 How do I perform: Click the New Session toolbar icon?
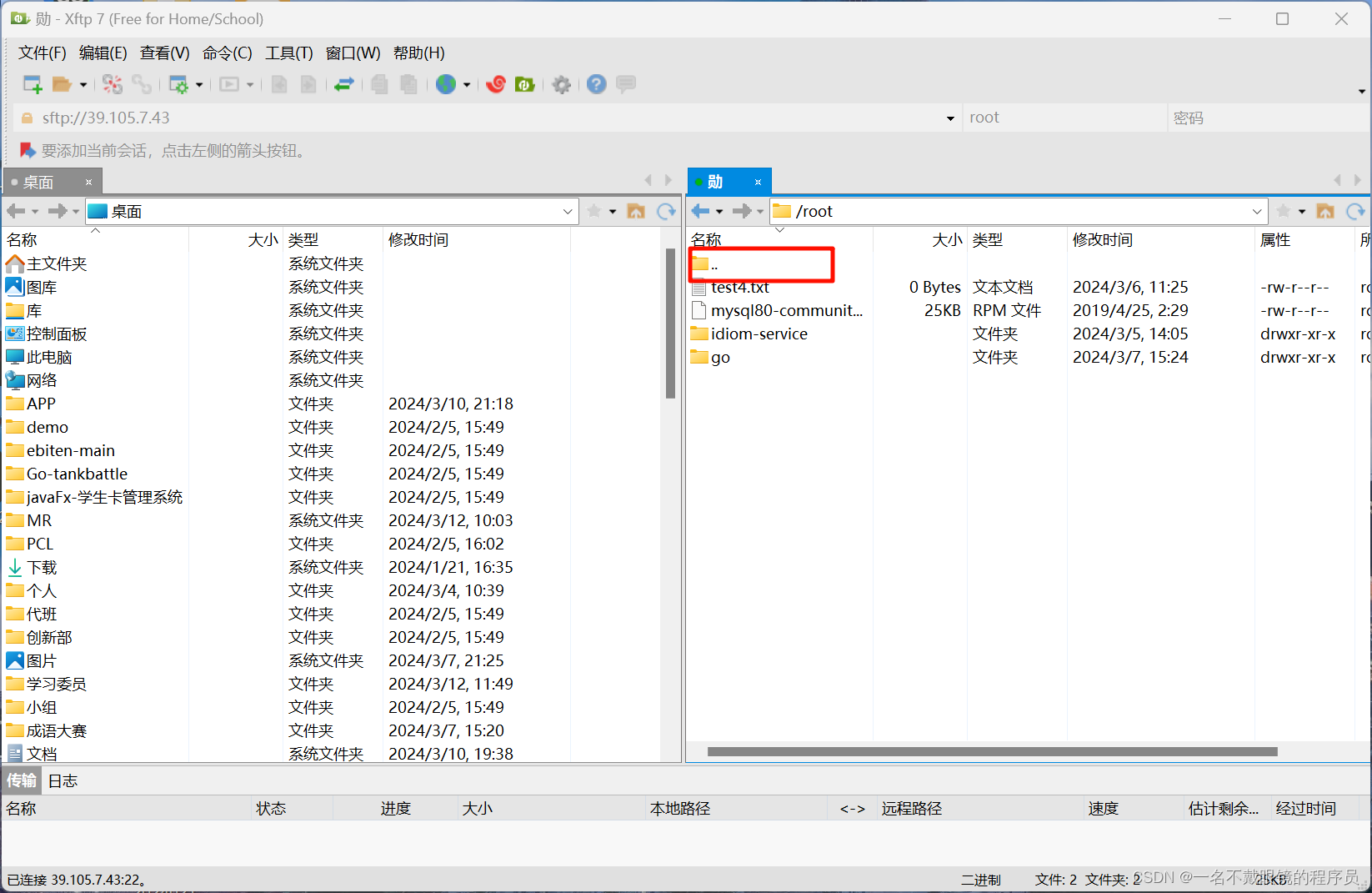(x=33, y=83)
